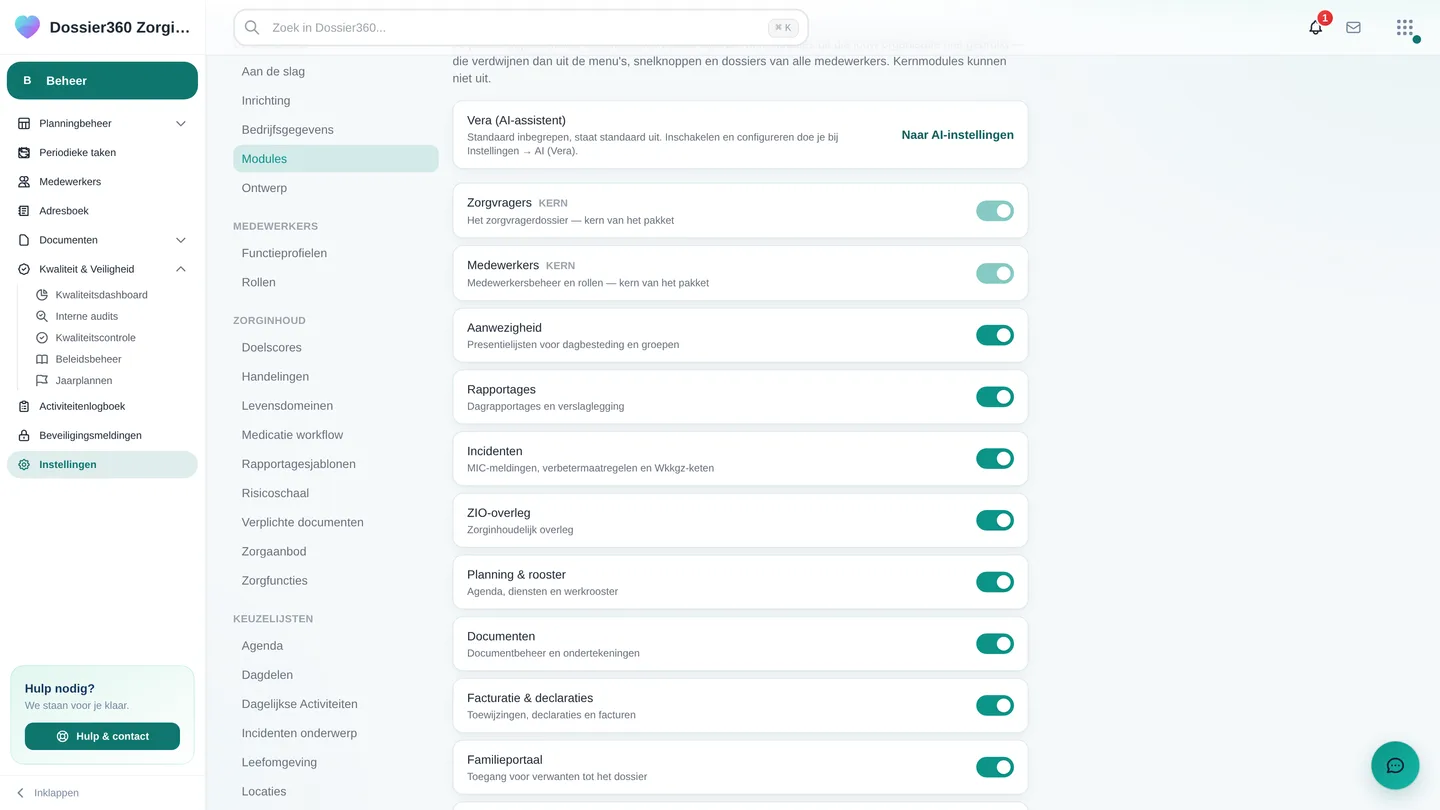This screenshot has height=810, width=1440.
Task: Disable the Aanwezigheid module toggle
Action: pyautogui.click(x=995, y=335)
